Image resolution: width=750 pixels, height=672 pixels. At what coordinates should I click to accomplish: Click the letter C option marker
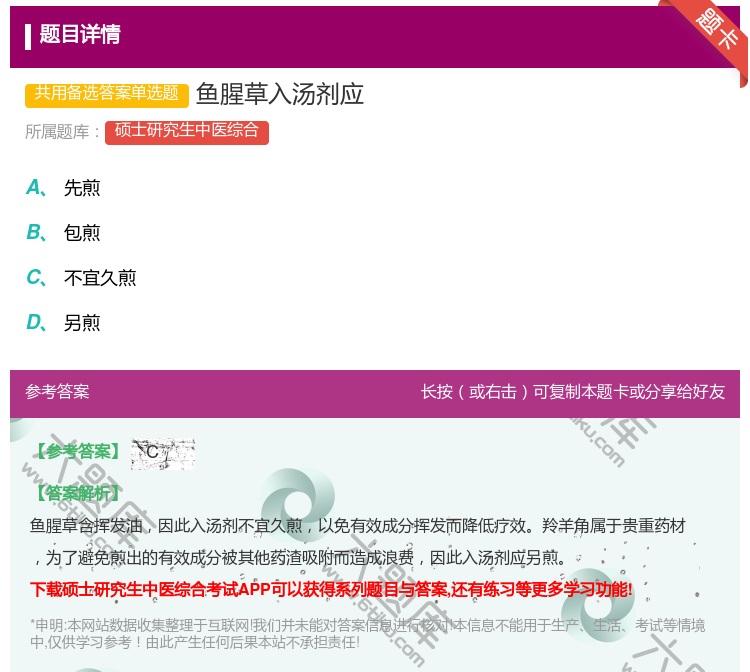click(x=36, y=278)
